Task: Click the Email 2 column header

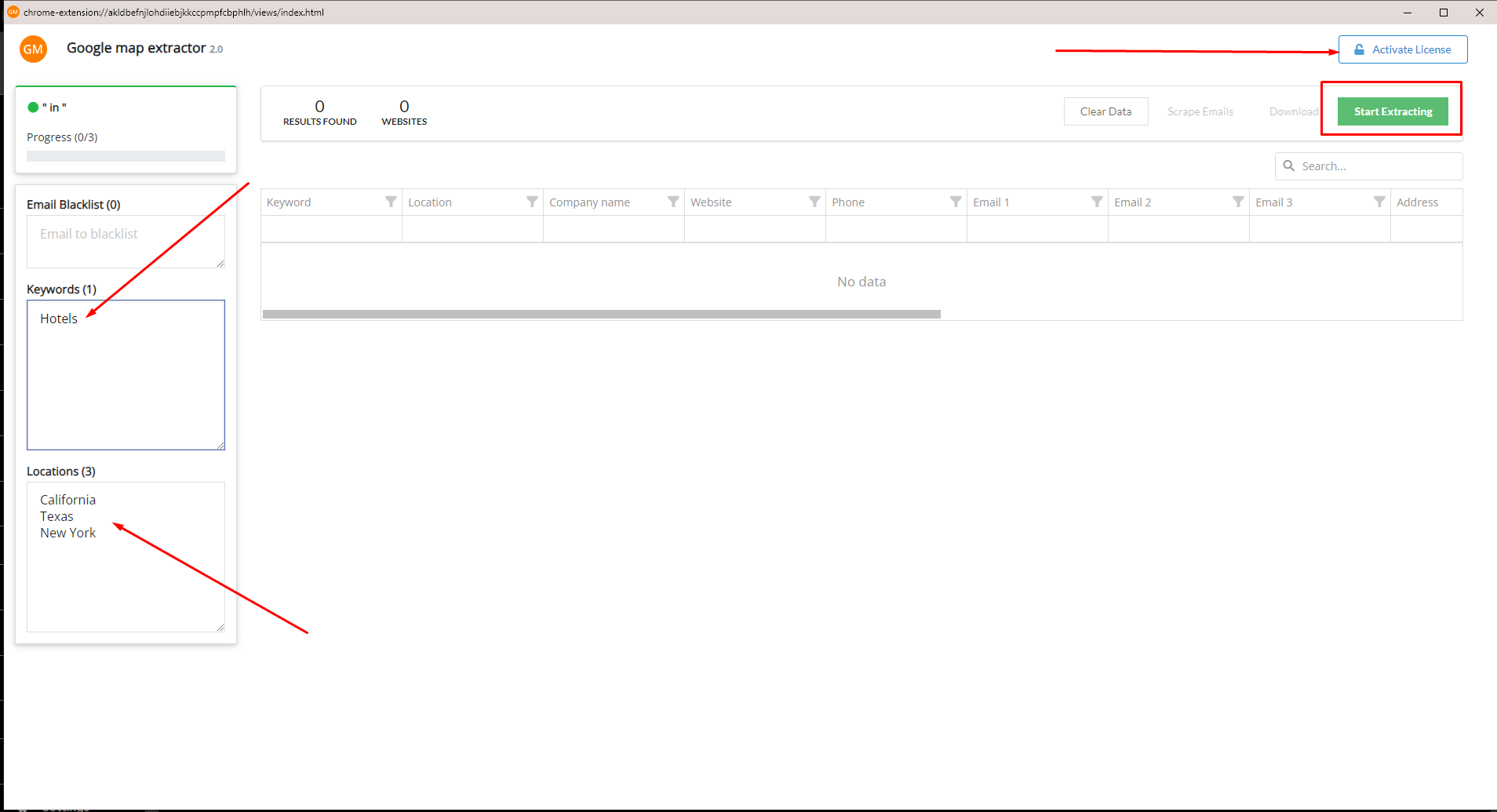Action: tap(1178, 202)
